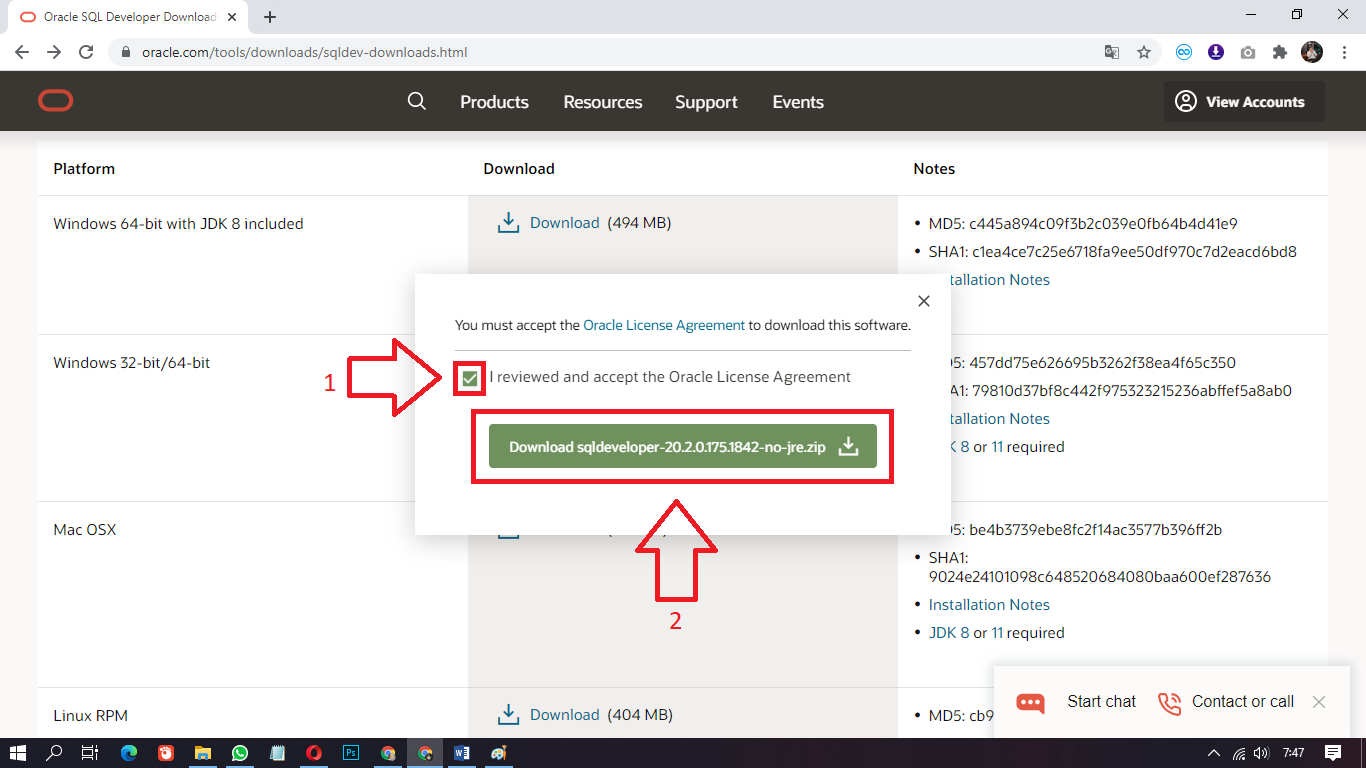Click the Oracle logo in the navigation bar
This screenshot has height=768, width=1366.
point(55,100)
